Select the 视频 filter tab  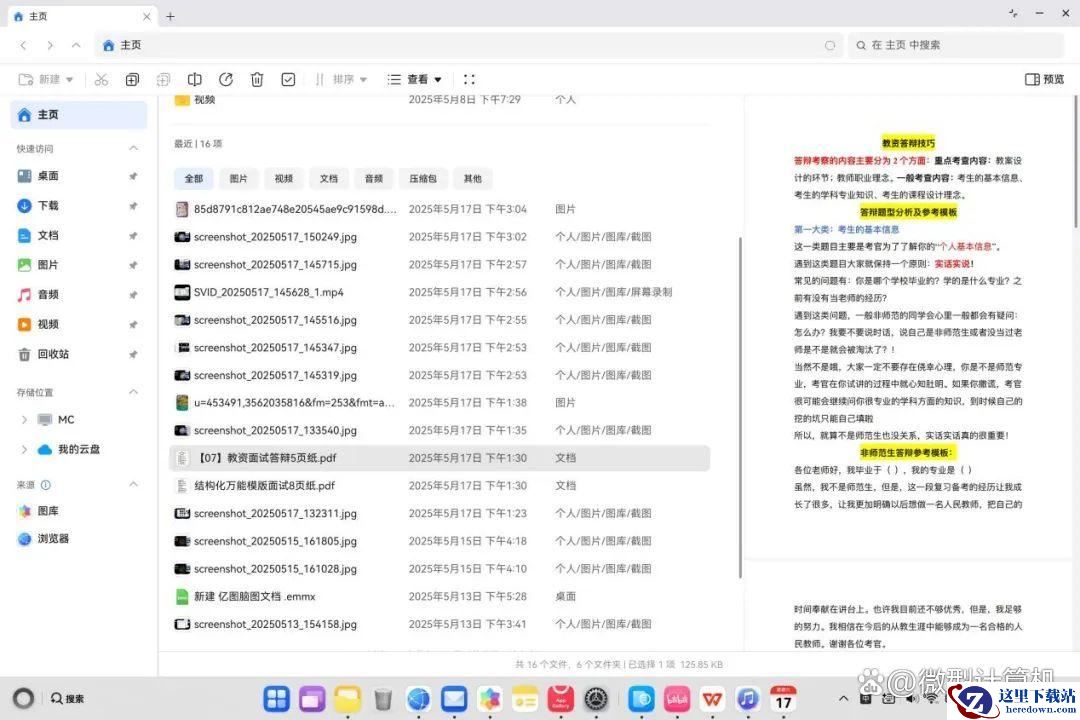tap(284, 178)
